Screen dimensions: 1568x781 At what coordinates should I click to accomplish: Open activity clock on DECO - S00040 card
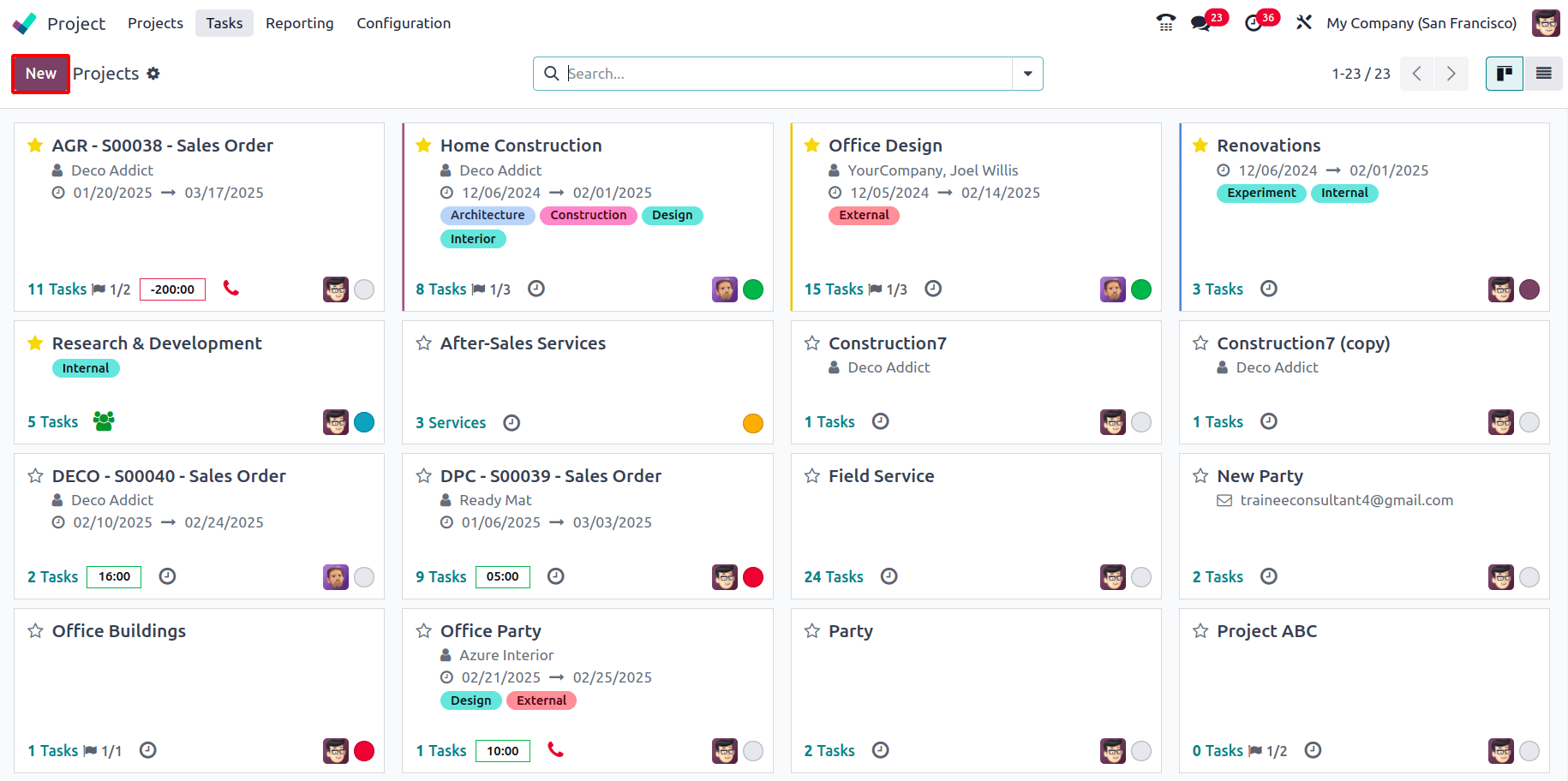pyautogui.click(x=168, y=576)
